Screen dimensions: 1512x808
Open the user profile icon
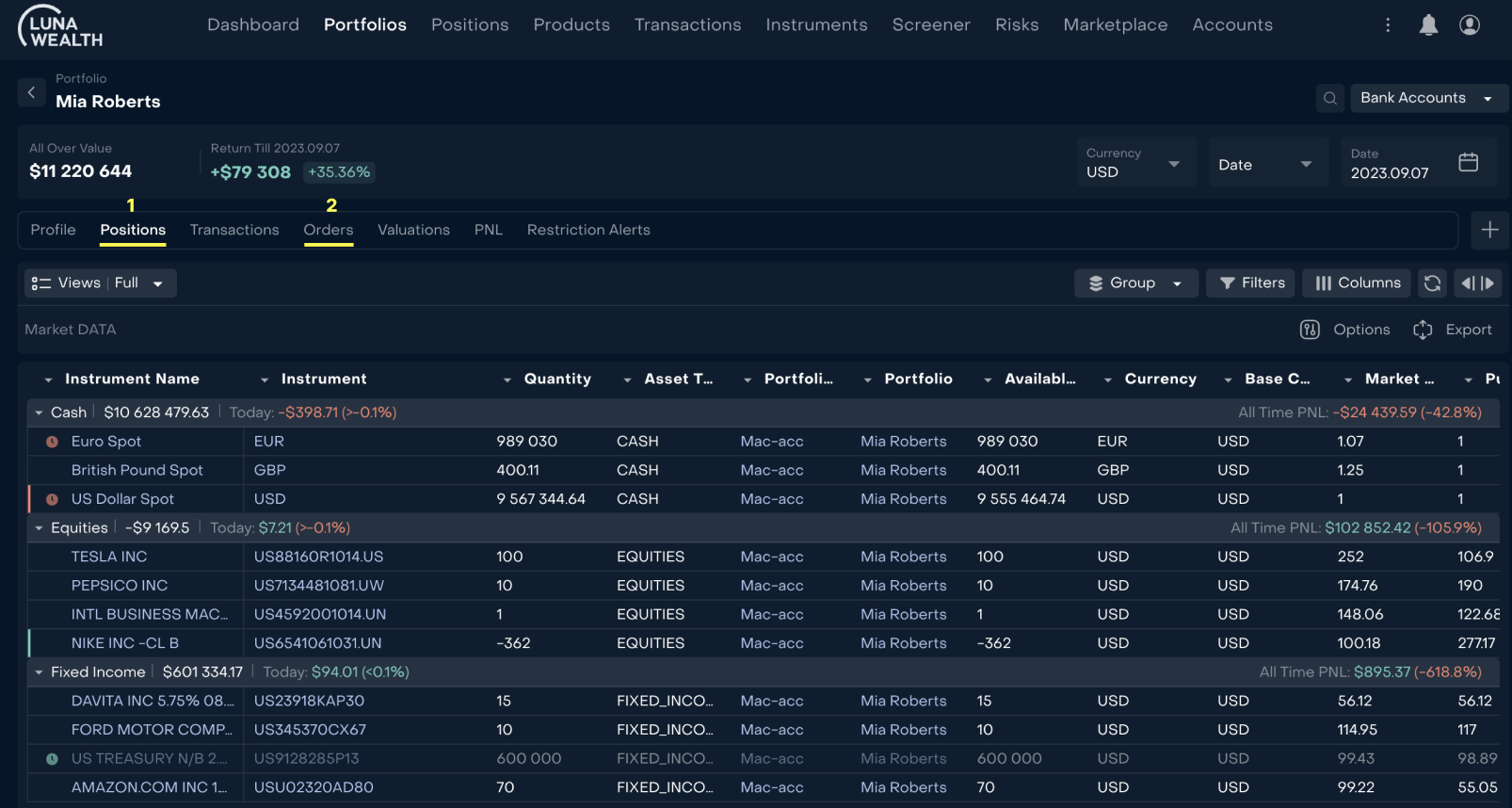click(1470, 25)
